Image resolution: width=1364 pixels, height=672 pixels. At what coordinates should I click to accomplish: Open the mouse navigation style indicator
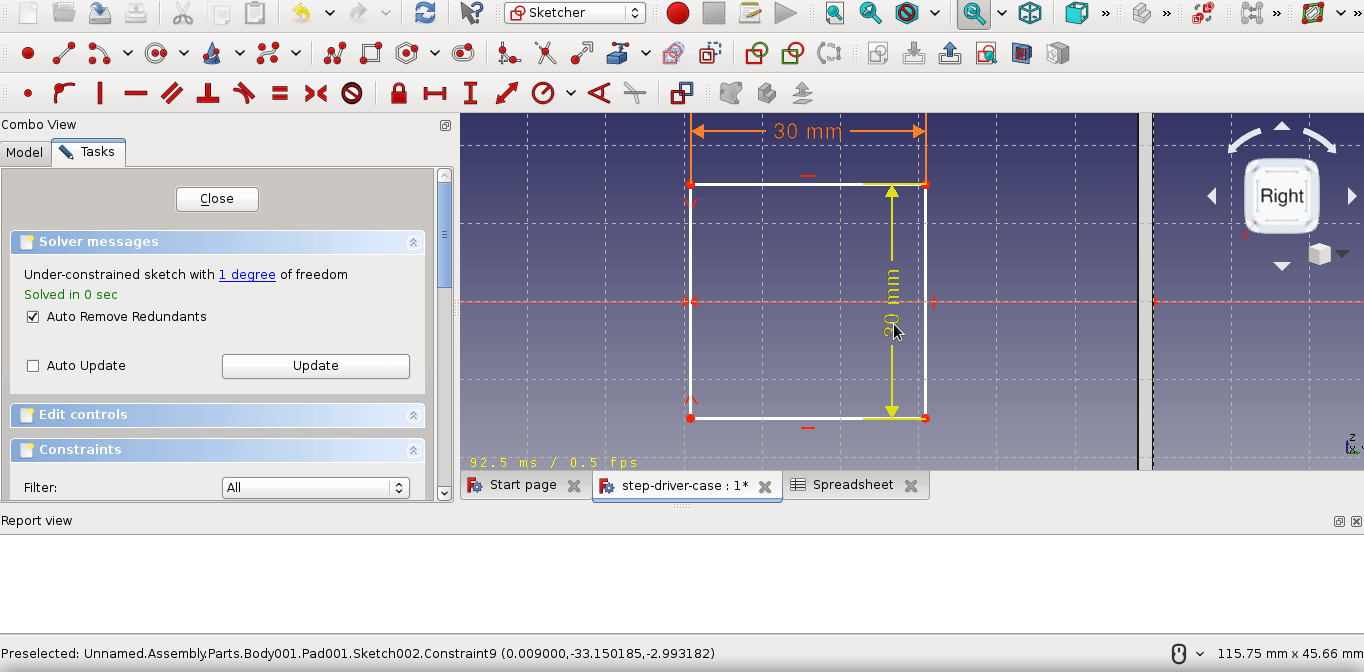click(1186, 653)
